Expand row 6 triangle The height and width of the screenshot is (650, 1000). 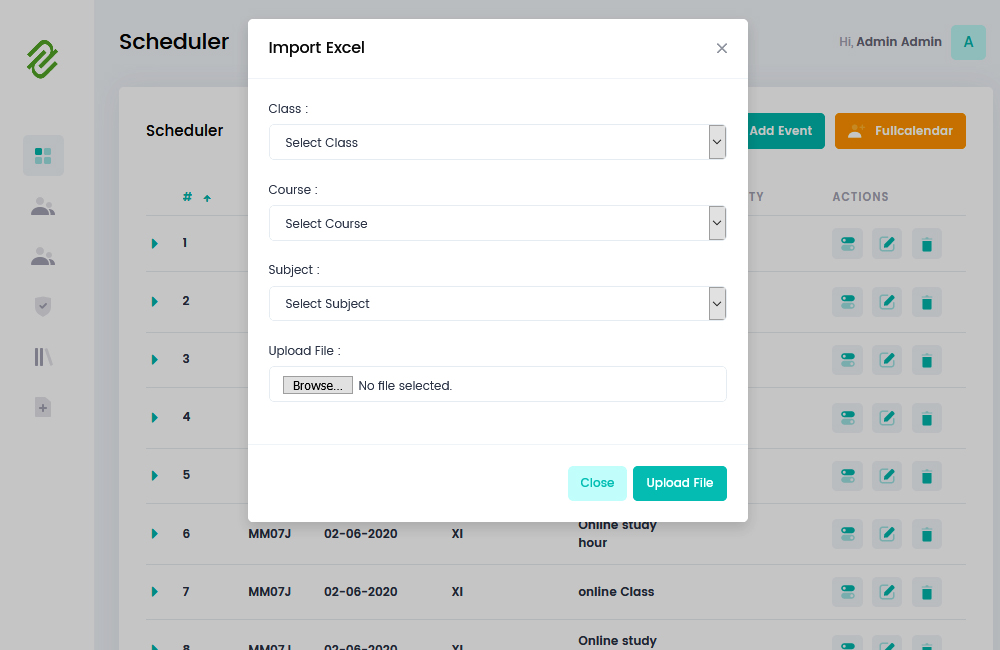(x=154, y=534)
